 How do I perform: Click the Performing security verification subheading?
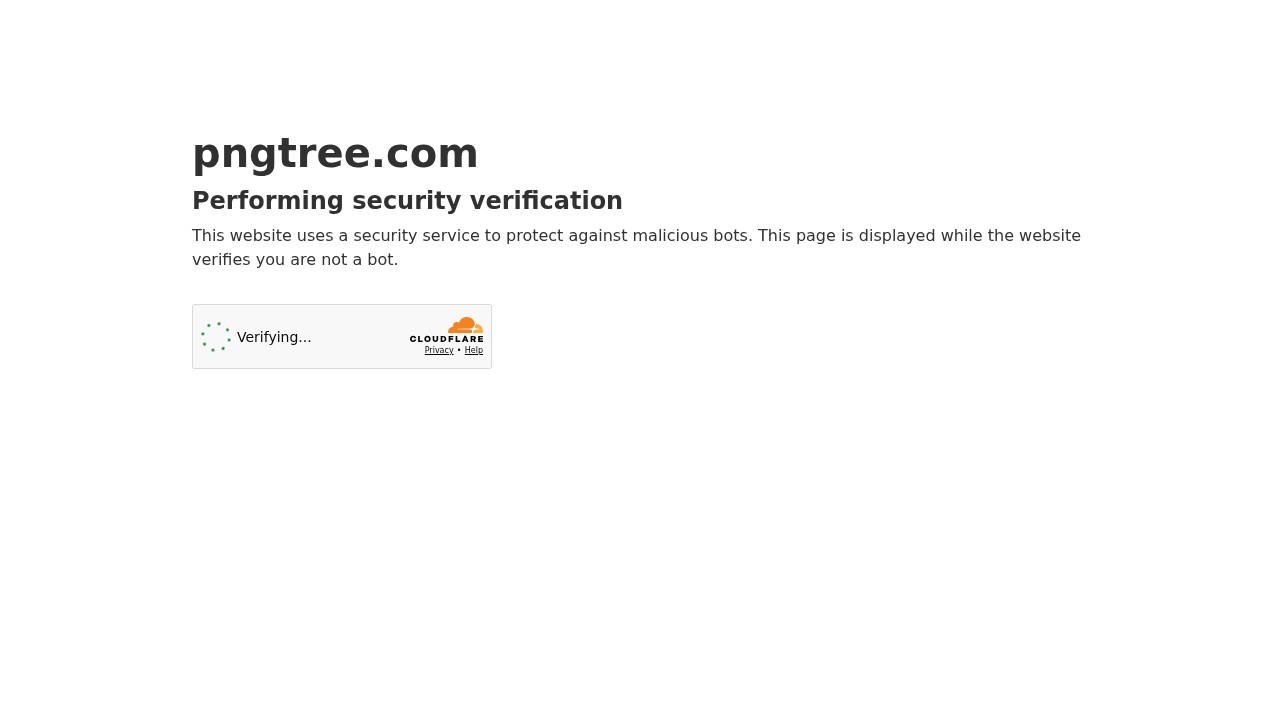(x=407, y=201)
